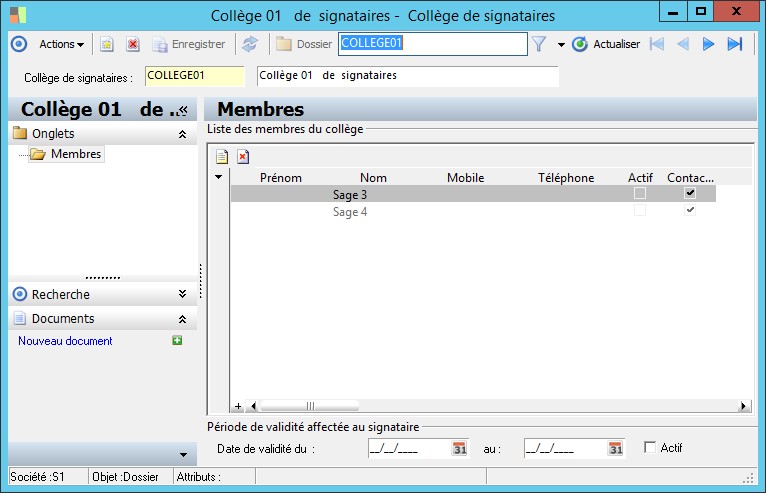The height and width of the screenshot is (493, 766).
Task: Toggle the Contact checkbox for Sage 4
Action: 690,211
